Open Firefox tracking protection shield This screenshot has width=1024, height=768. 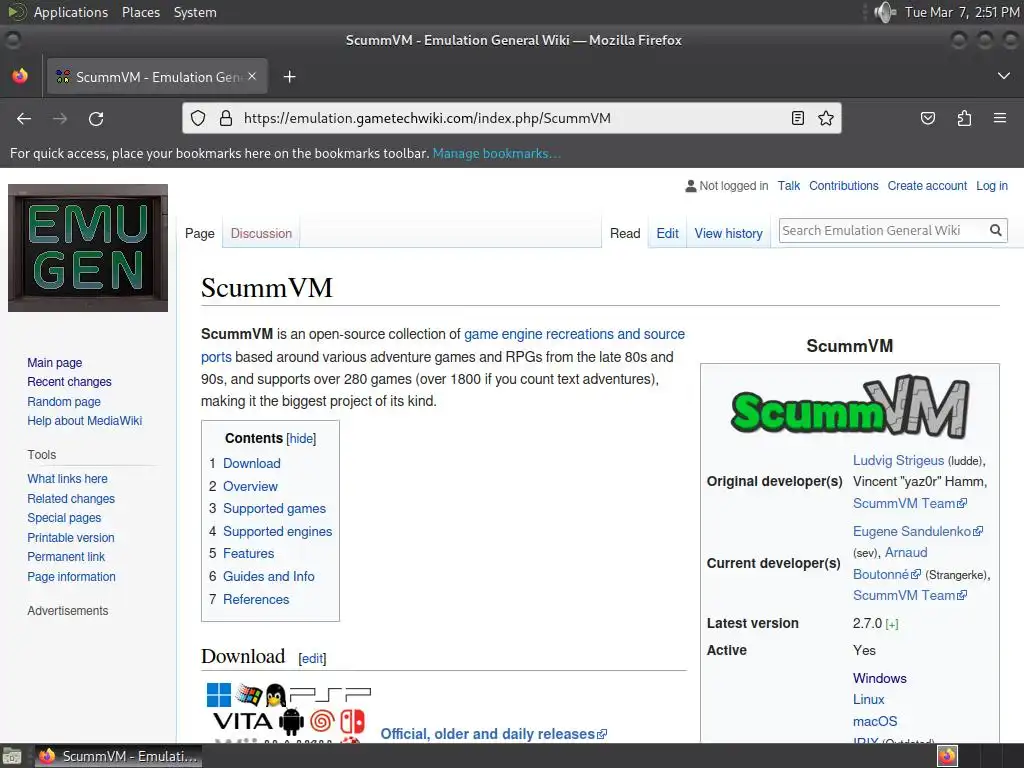click(x=198, y=118)
